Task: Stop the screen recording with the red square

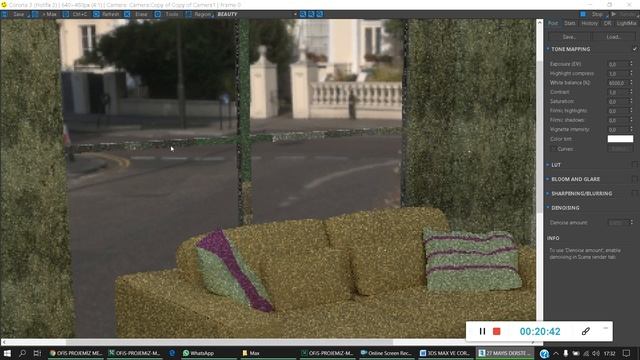Action: coord(497,331)
